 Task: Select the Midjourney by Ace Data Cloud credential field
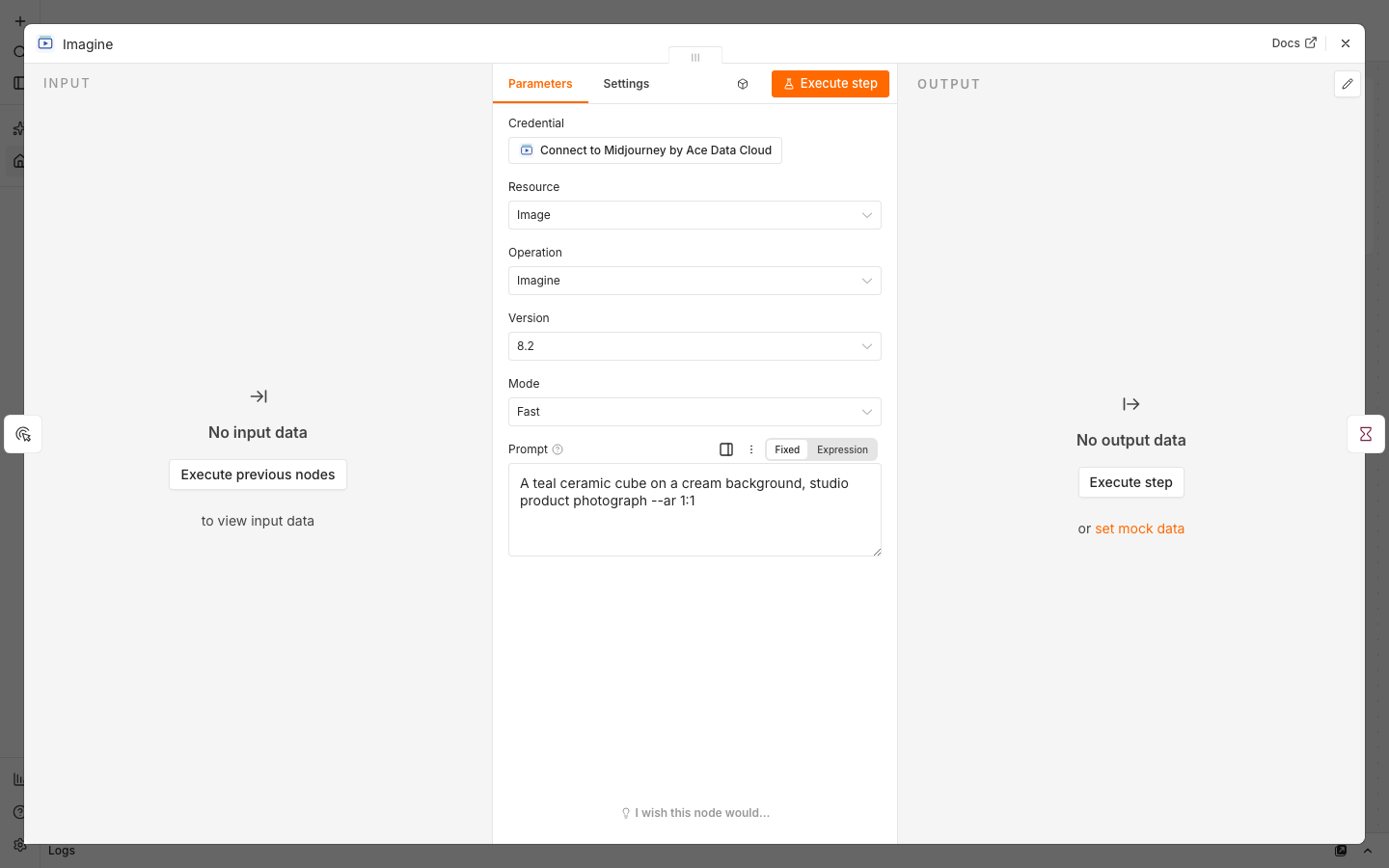click(x=645, y=150)
